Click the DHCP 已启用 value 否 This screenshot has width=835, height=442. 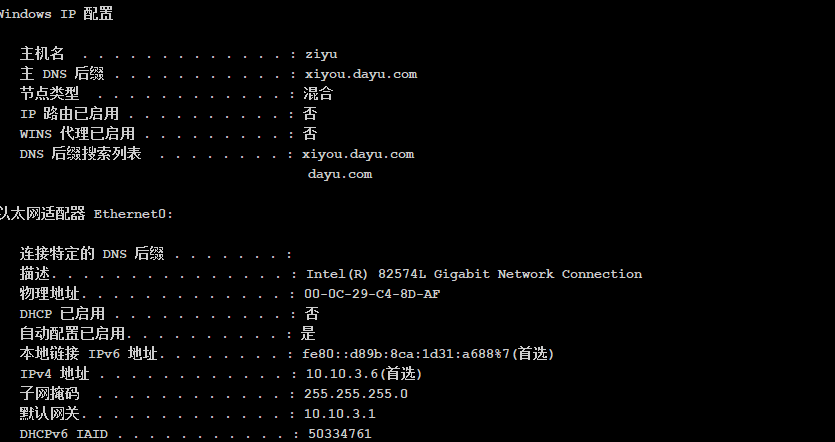[312, 313]
